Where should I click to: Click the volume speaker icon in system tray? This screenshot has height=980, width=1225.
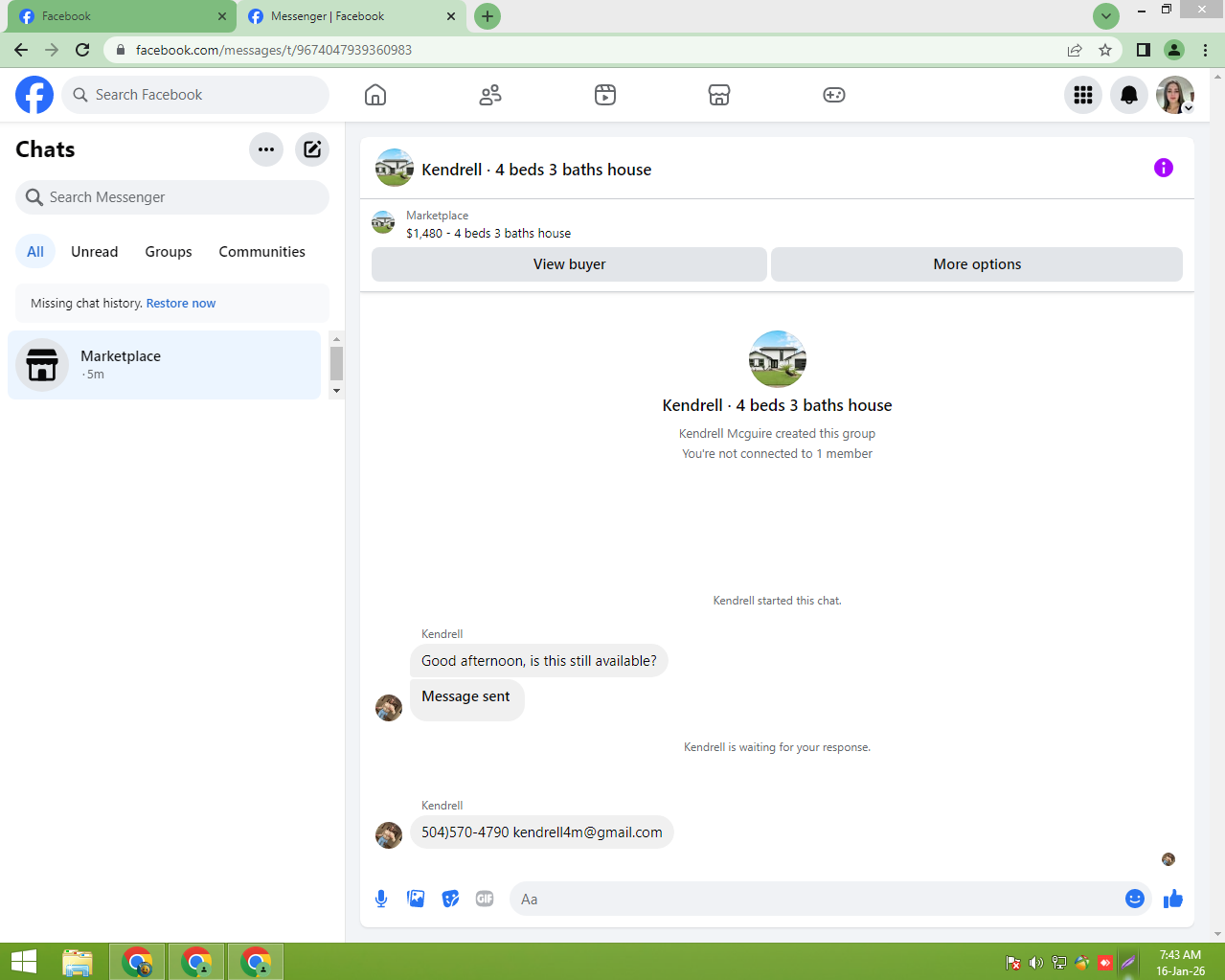[1035, 963]
